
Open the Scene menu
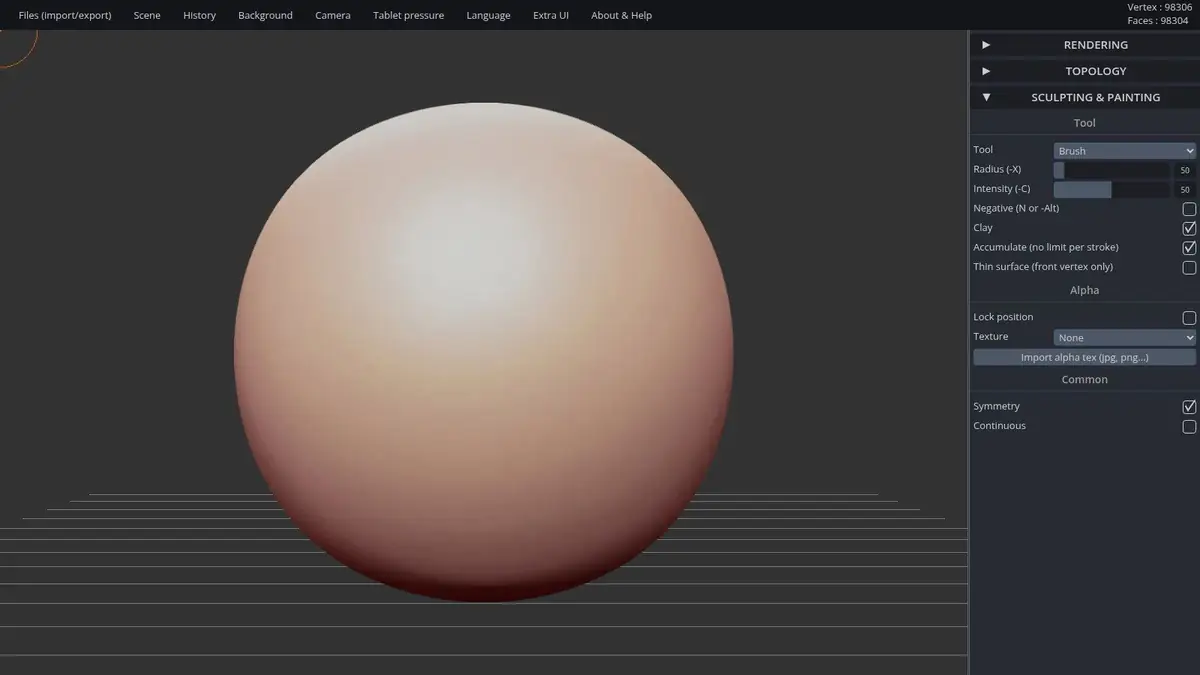(x=147, y=15)
